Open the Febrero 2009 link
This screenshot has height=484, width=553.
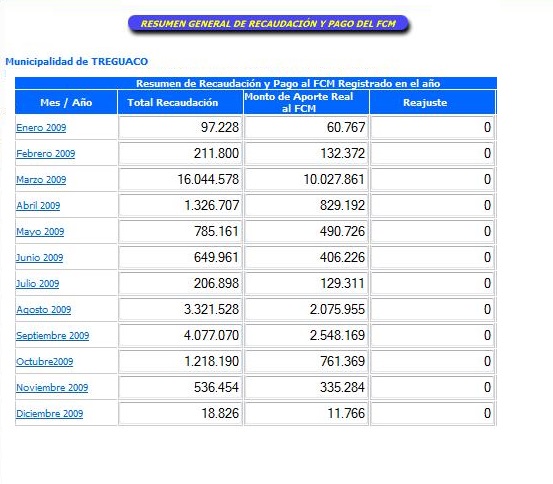pos(45,153)
